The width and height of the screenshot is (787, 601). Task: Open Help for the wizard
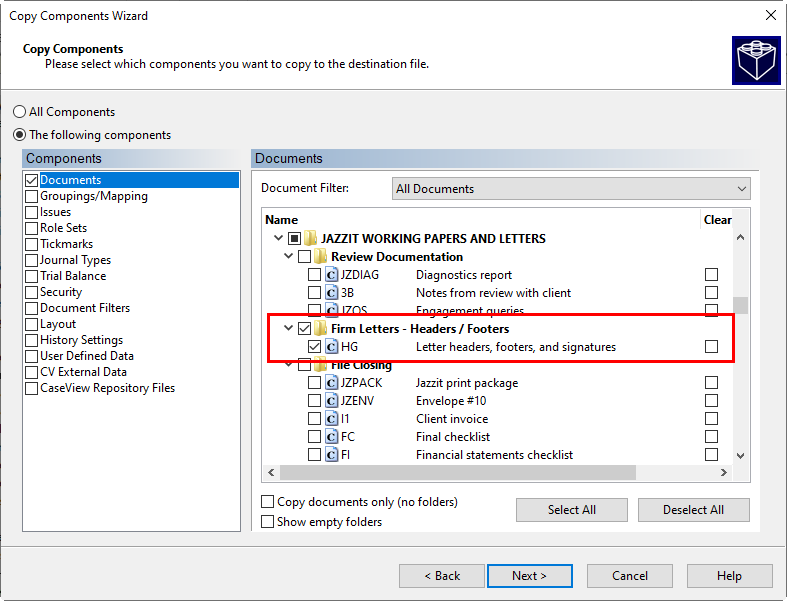coord(729,576)
